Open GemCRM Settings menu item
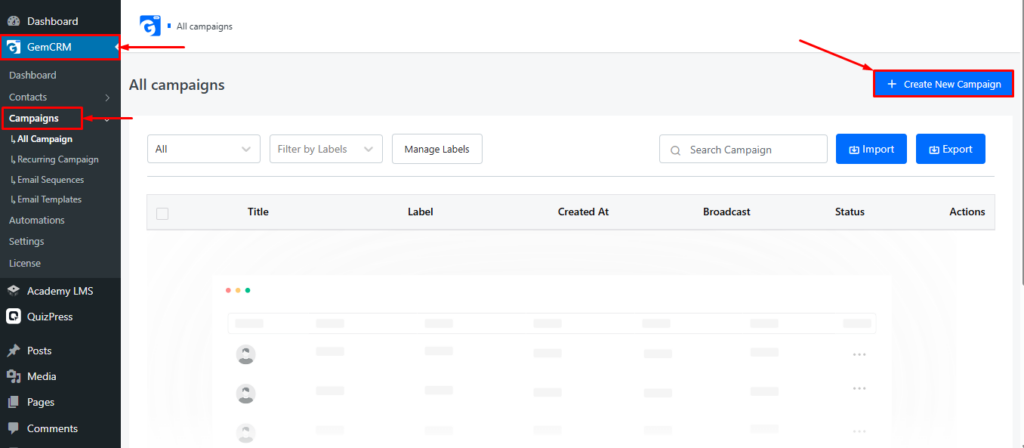 coord(27,242)
